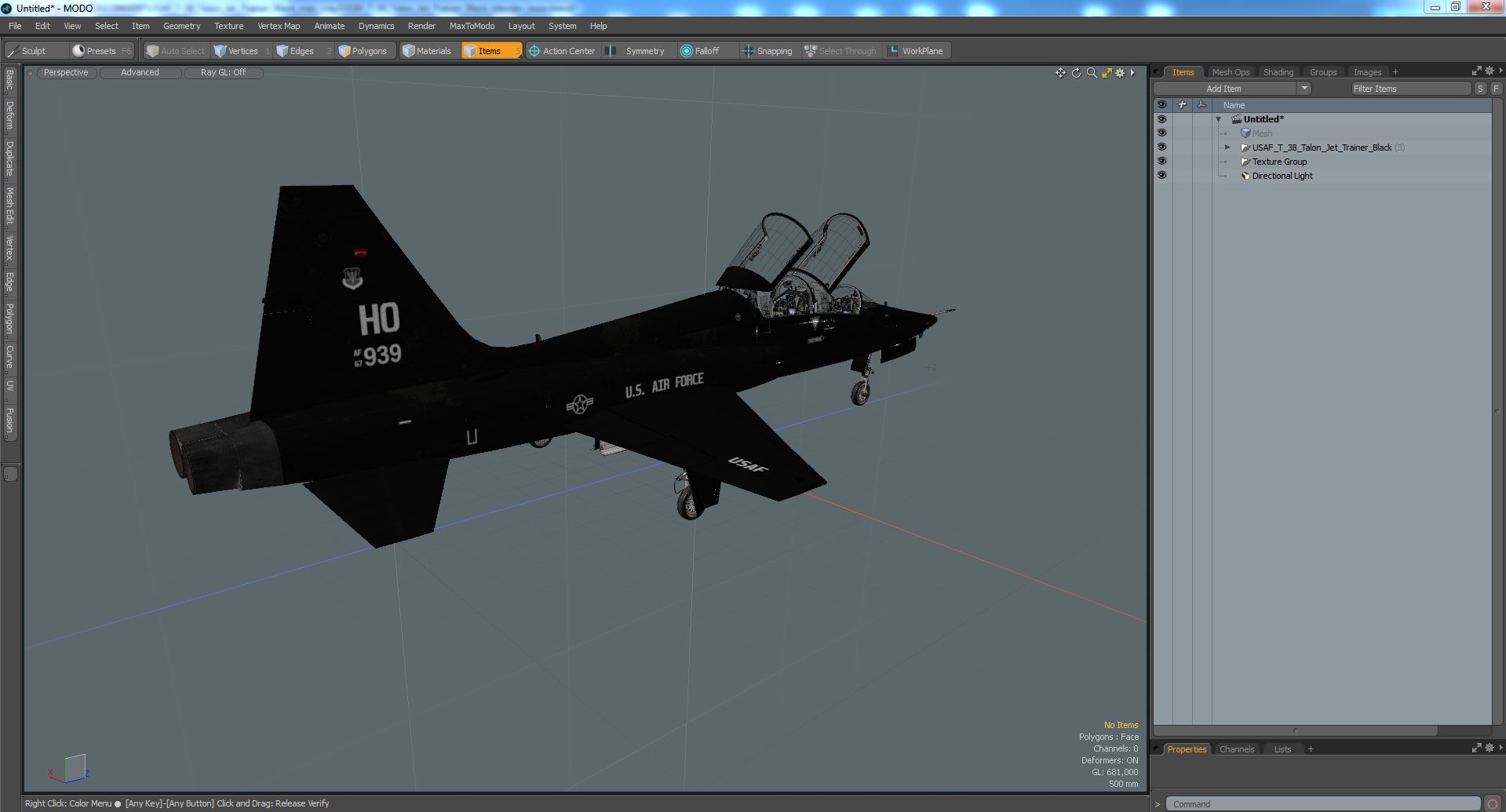The width and height of the screenshot is (1506, 812).
Task: Click the viewport axis gizmo
Action: (69, 770)
